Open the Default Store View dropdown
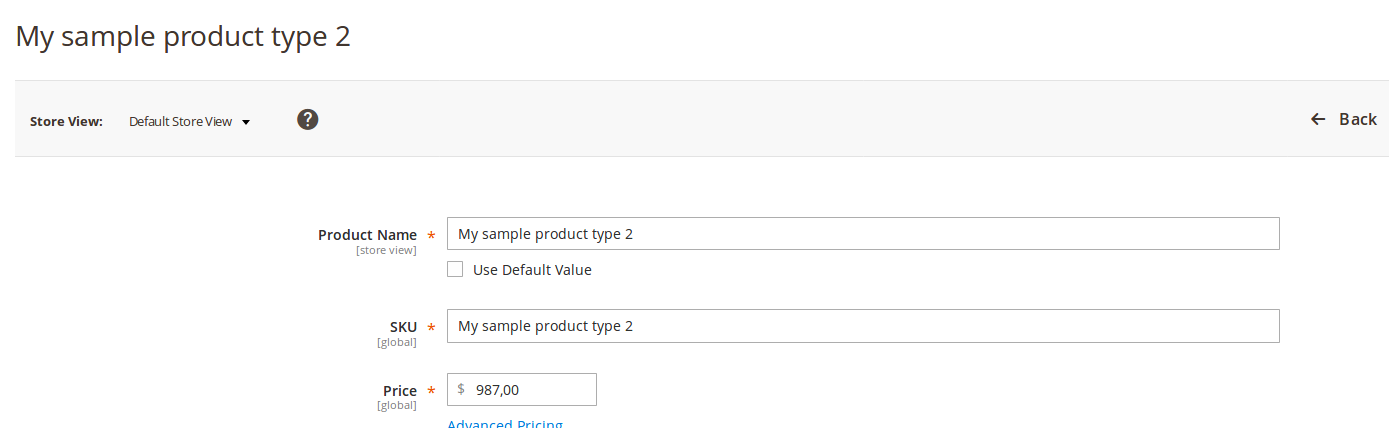The image size is (1389, 428). coord(181,122)
